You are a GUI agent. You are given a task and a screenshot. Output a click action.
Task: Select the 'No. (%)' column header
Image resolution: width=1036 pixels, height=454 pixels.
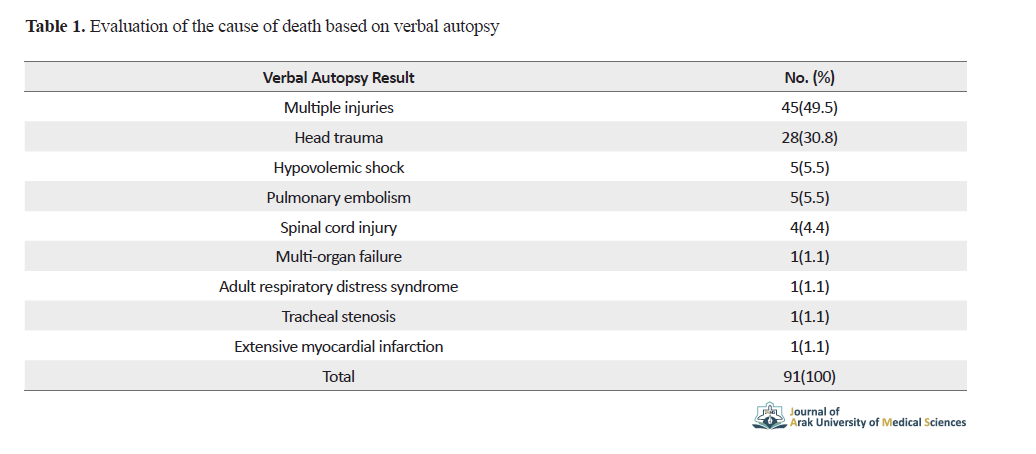click(809, 77)
